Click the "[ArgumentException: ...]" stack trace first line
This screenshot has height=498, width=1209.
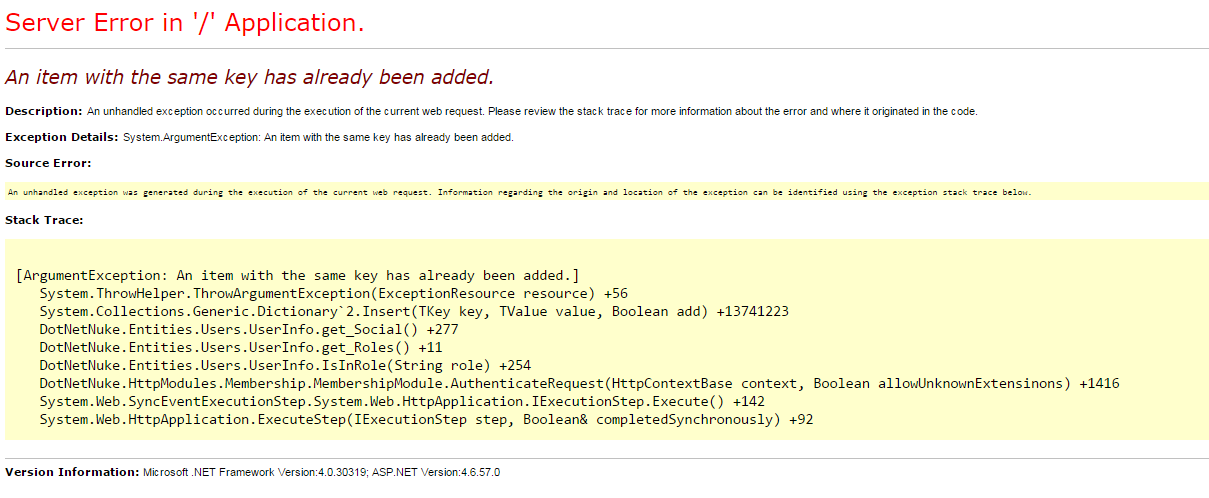click(x=298, y=275)
